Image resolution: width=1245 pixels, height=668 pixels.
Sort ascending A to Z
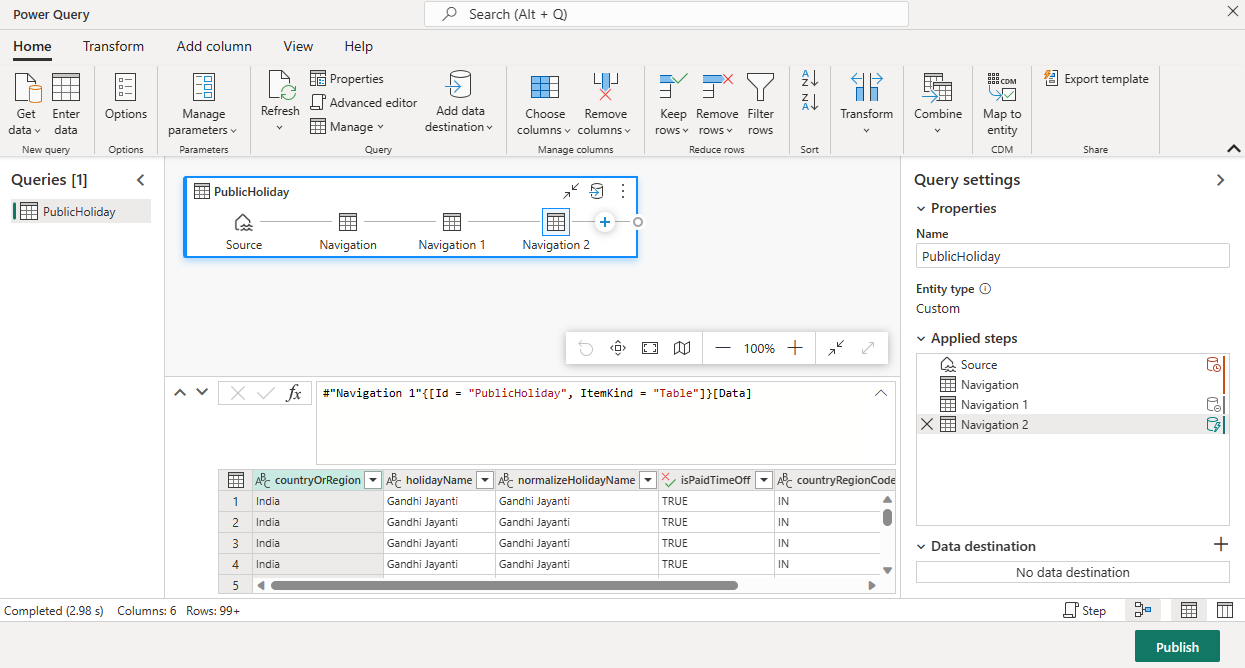pyautogui.click(x=810, y=79)
